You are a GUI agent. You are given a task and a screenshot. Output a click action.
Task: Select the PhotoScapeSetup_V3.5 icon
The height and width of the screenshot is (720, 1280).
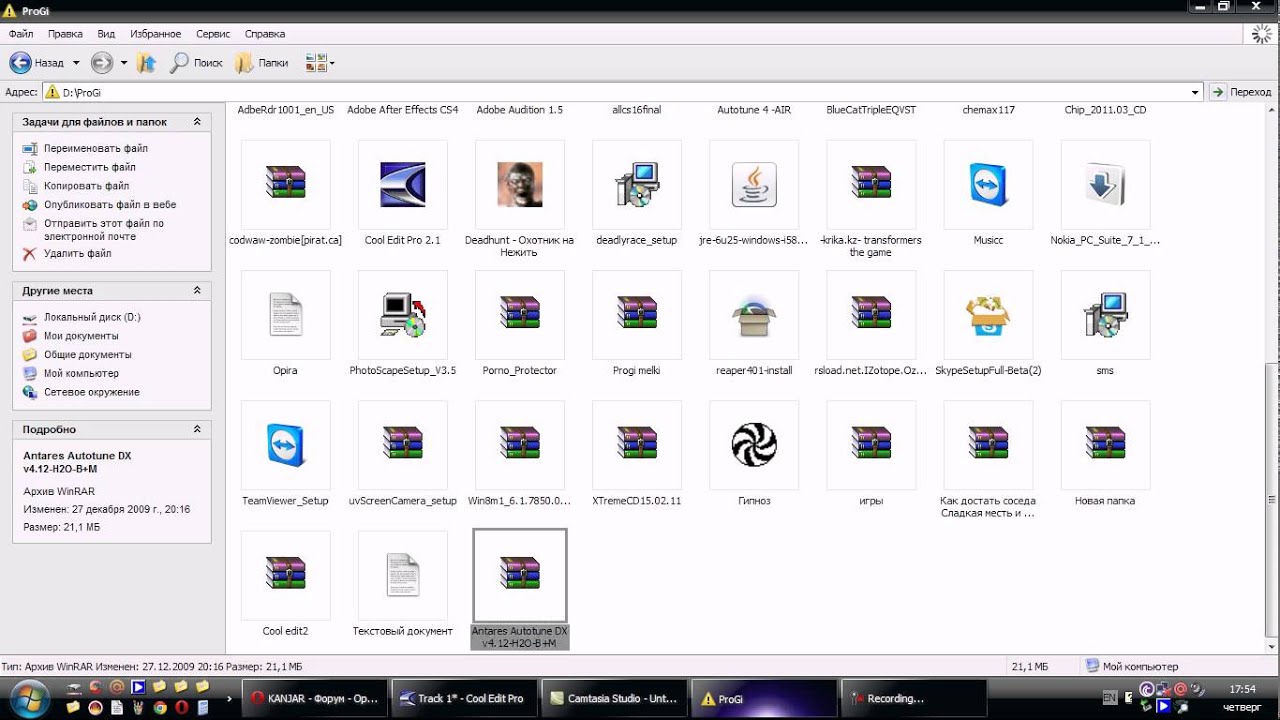pos(403,315)
